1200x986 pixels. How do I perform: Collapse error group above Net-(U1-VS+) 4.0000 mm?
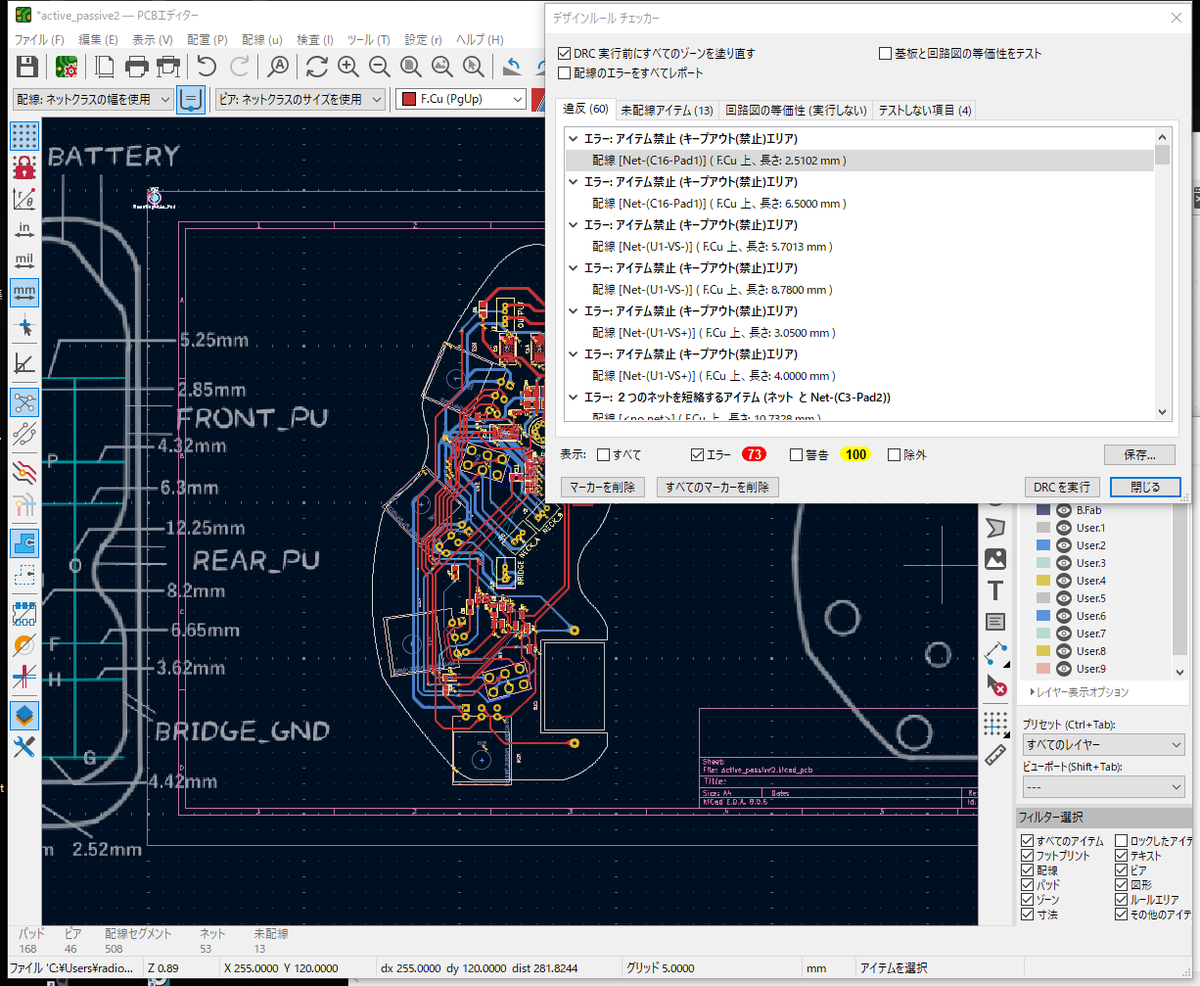573,354
